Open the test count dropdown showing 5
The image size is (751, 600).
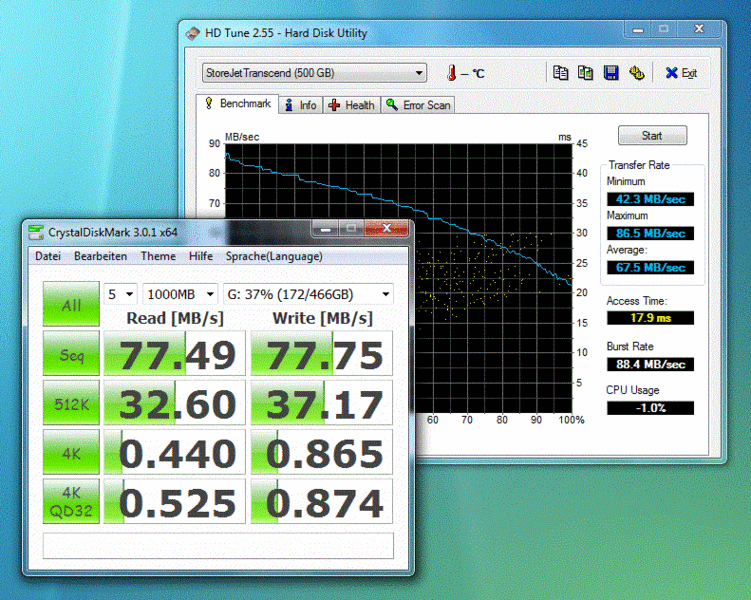(121, 294)
